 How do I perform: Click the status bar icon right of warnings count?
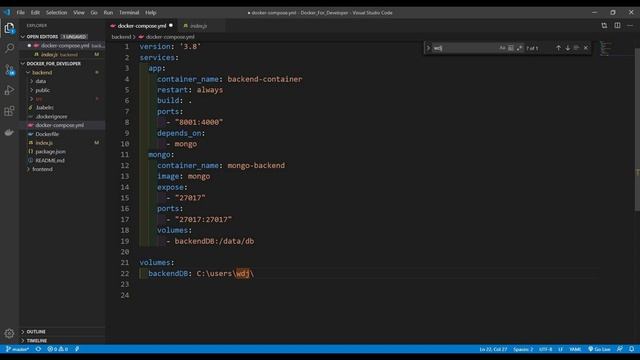pyautogui.click(x=77, y=349)
